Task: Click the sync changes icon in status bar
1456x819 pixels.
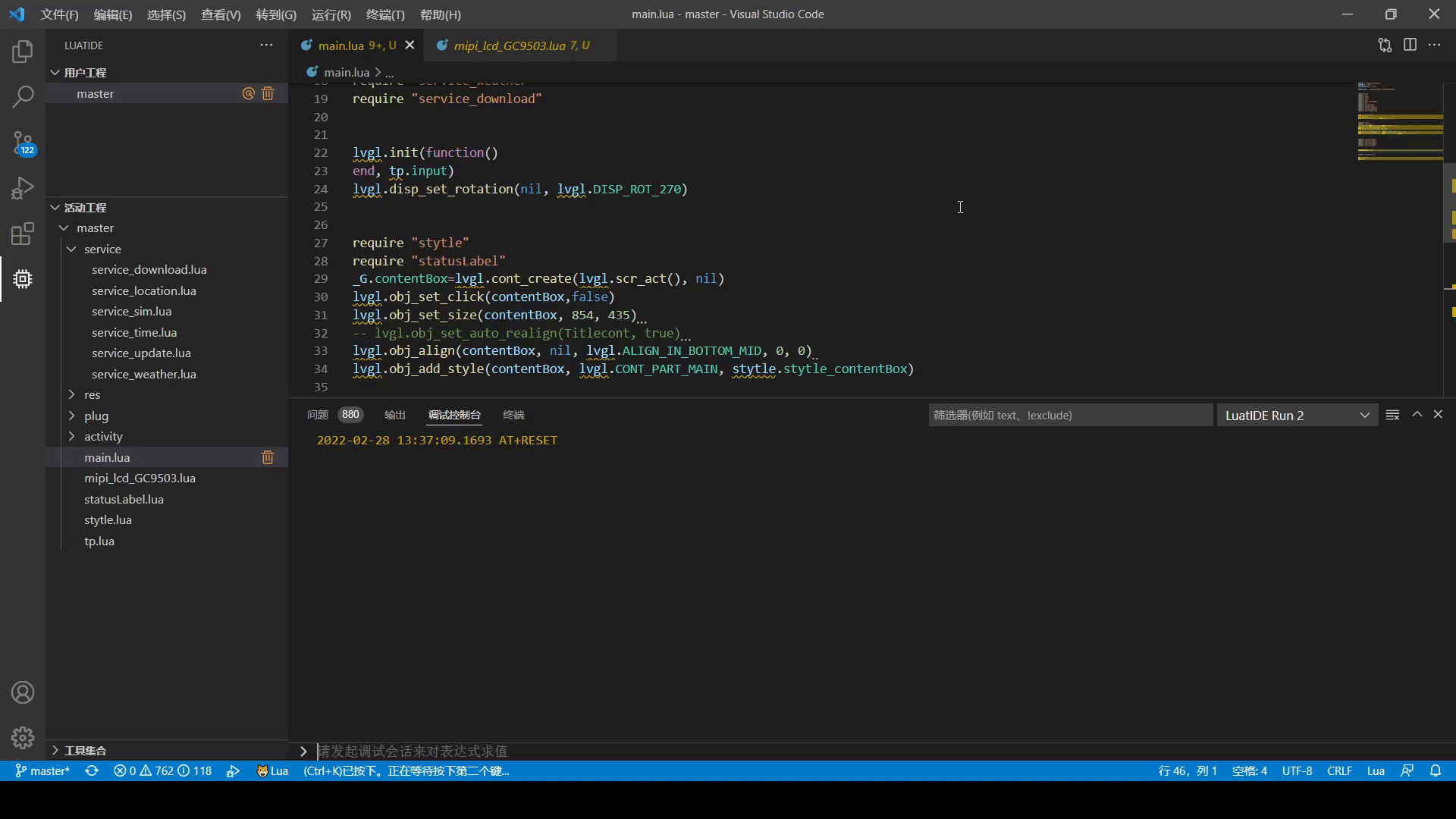Action: [x=92, y=770]
